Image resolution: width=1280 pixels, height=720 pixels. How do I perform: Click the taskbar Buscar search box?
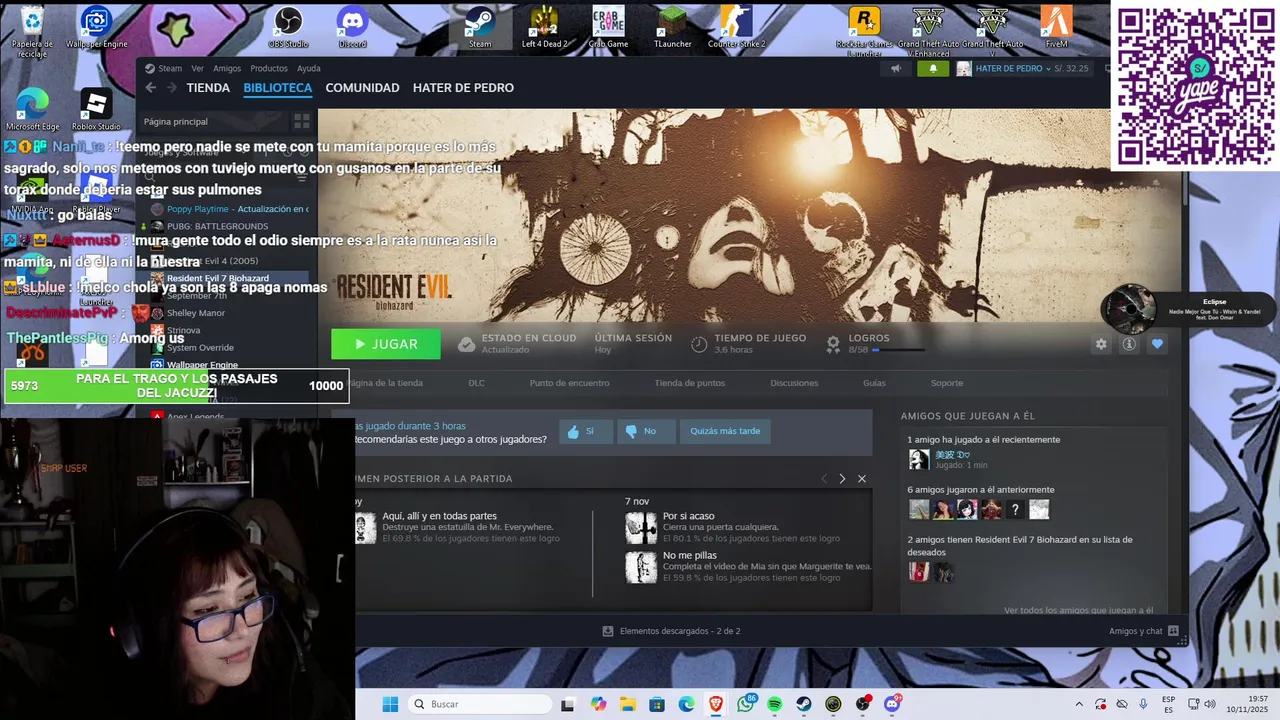click(480, 704)
